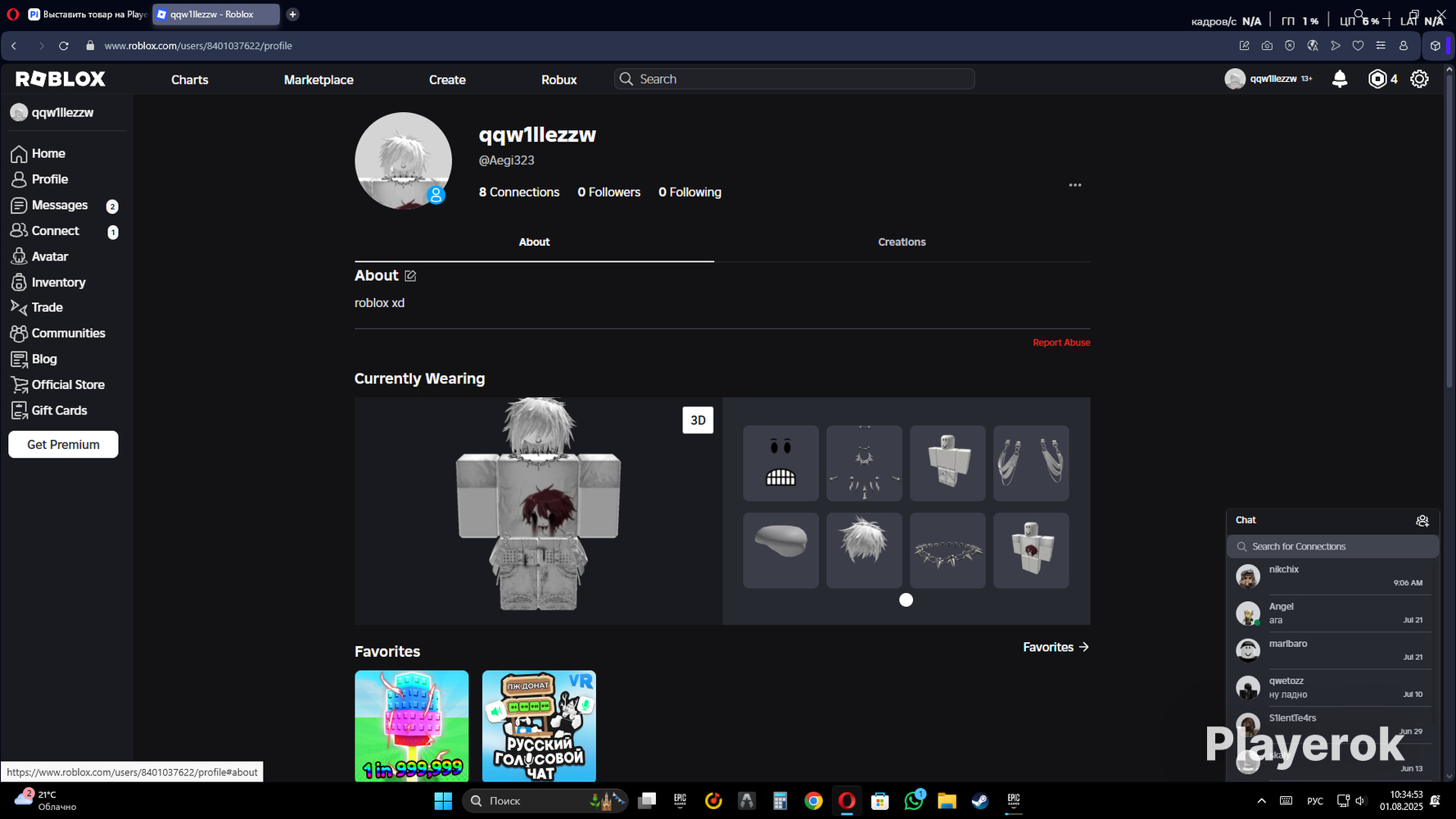Open the chat with Angel
The width and height of the screenshot is (1456, 819).
tap(1332, 613)
